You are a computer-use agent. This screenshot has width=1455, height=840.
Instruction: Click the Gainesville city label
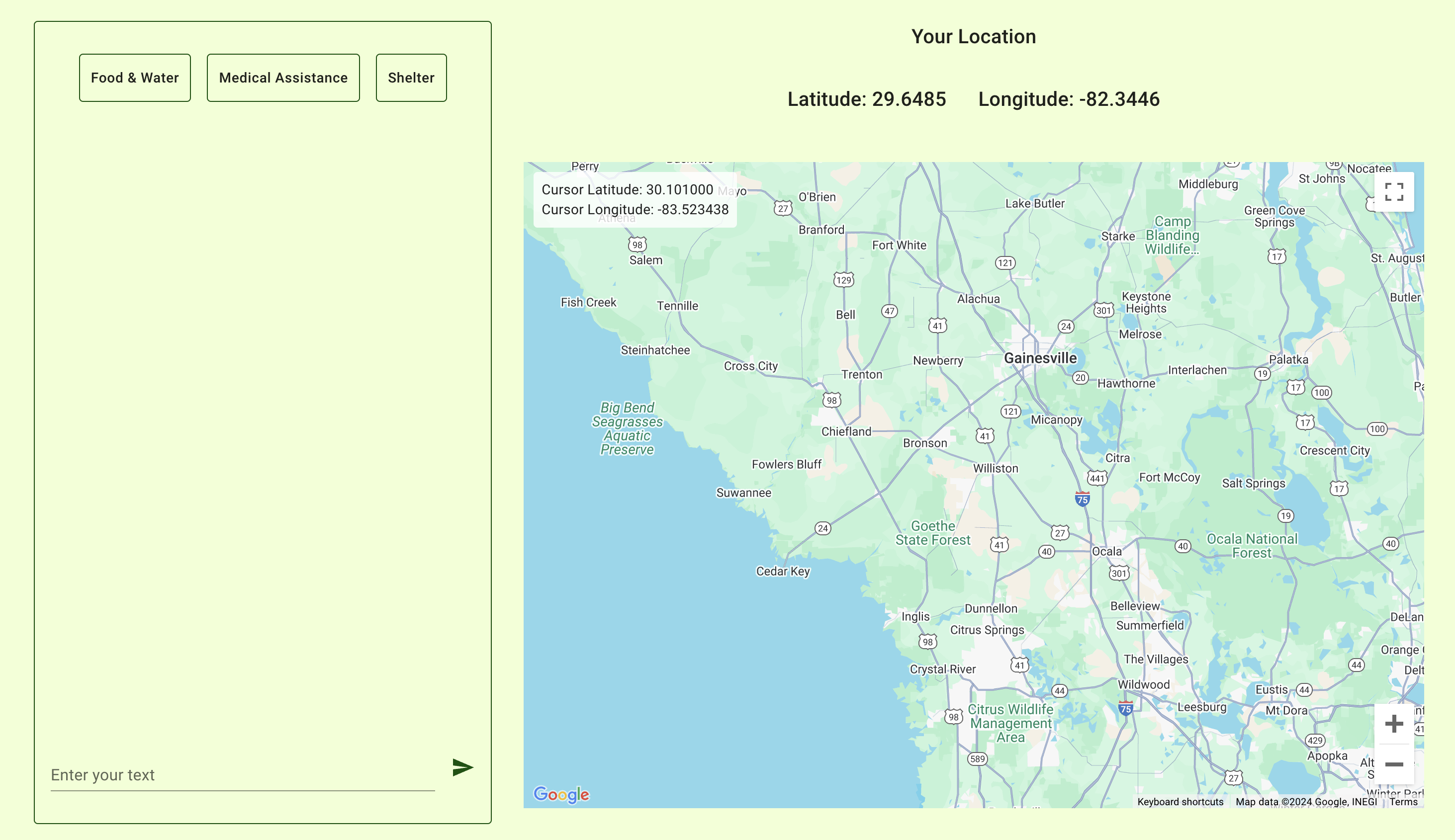(1040, 358)
